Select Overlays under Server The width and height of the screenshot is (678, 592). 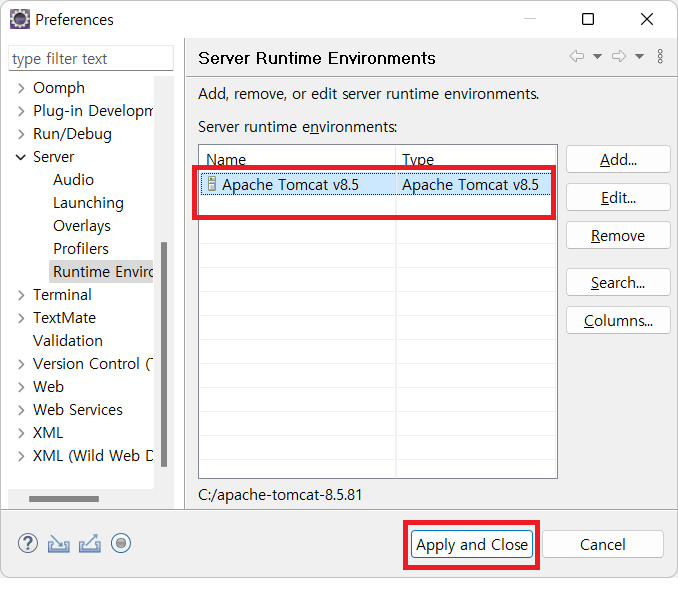pyautogui.click(x=82, y=226)
